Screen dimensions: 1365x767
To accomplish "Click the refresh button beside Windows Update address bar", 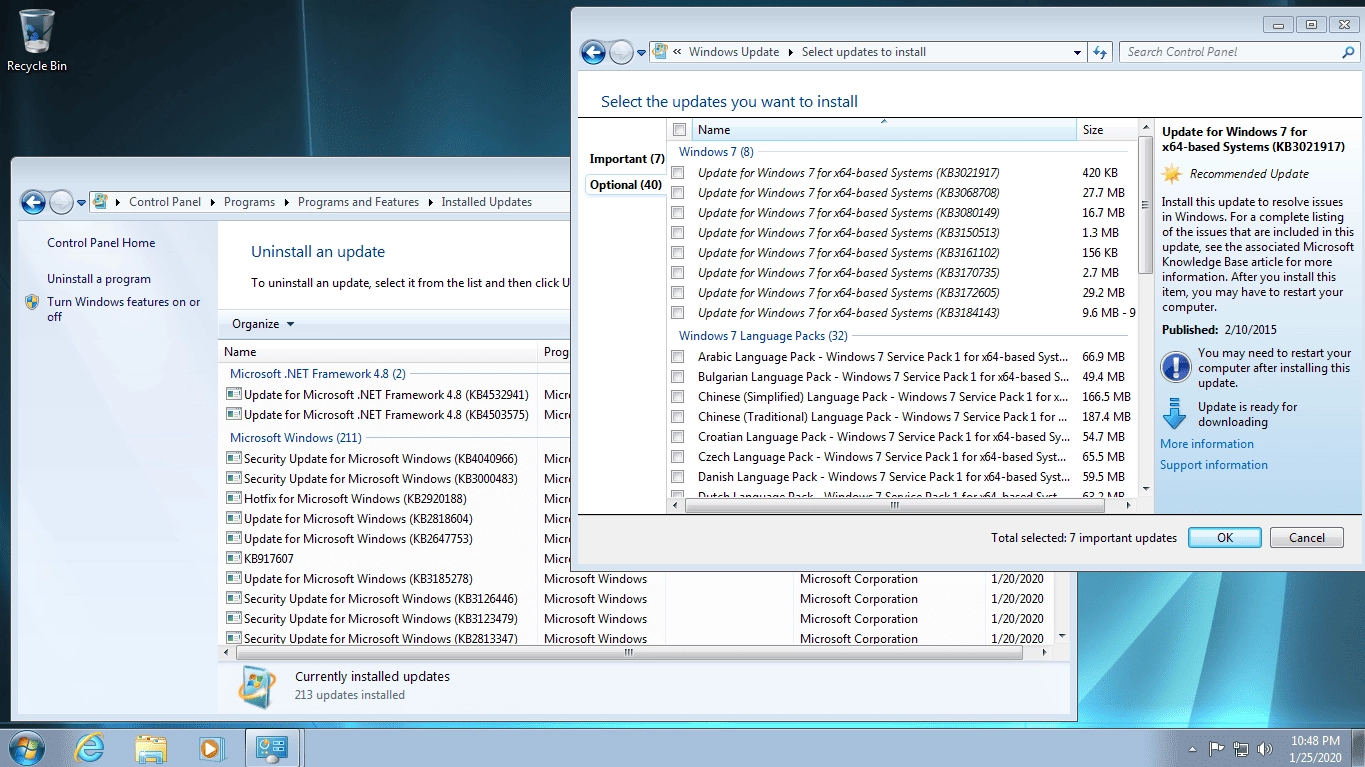I will click(x=1100, y=52).
